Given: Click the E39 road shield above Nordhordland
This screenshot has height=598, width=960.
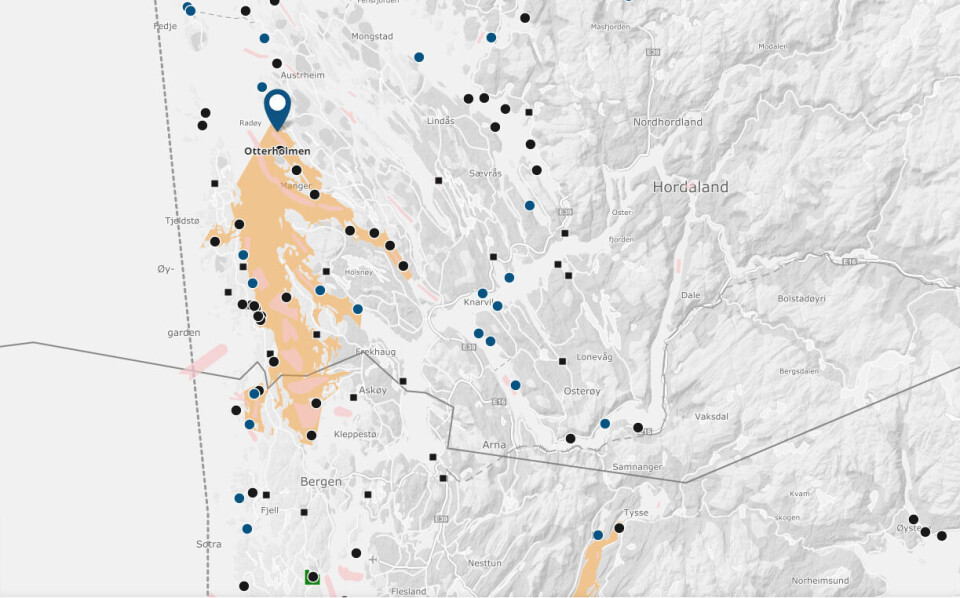Looking at the screenshot, I should (x=652, y=51).
